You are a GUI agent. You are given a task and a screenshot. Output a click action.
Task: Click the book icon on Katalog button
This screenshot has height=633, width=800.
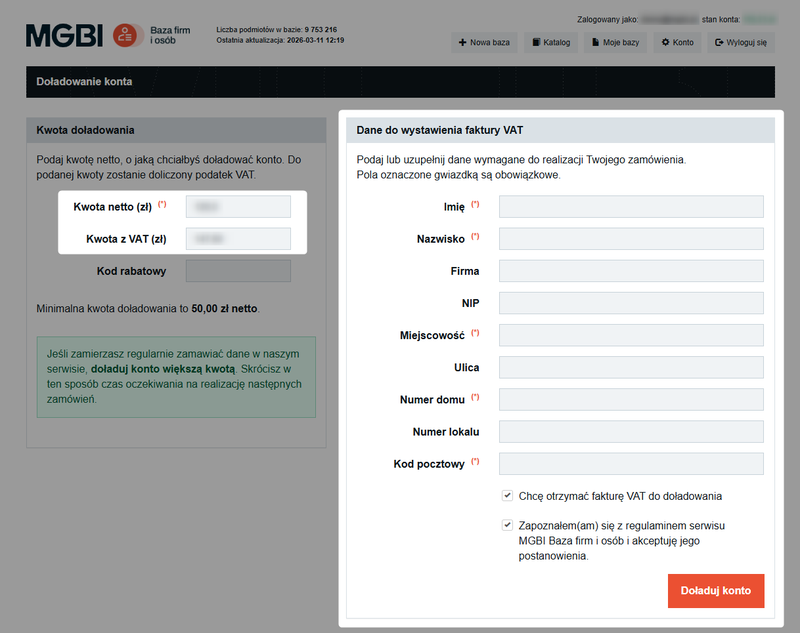click(x=537, y=42)
